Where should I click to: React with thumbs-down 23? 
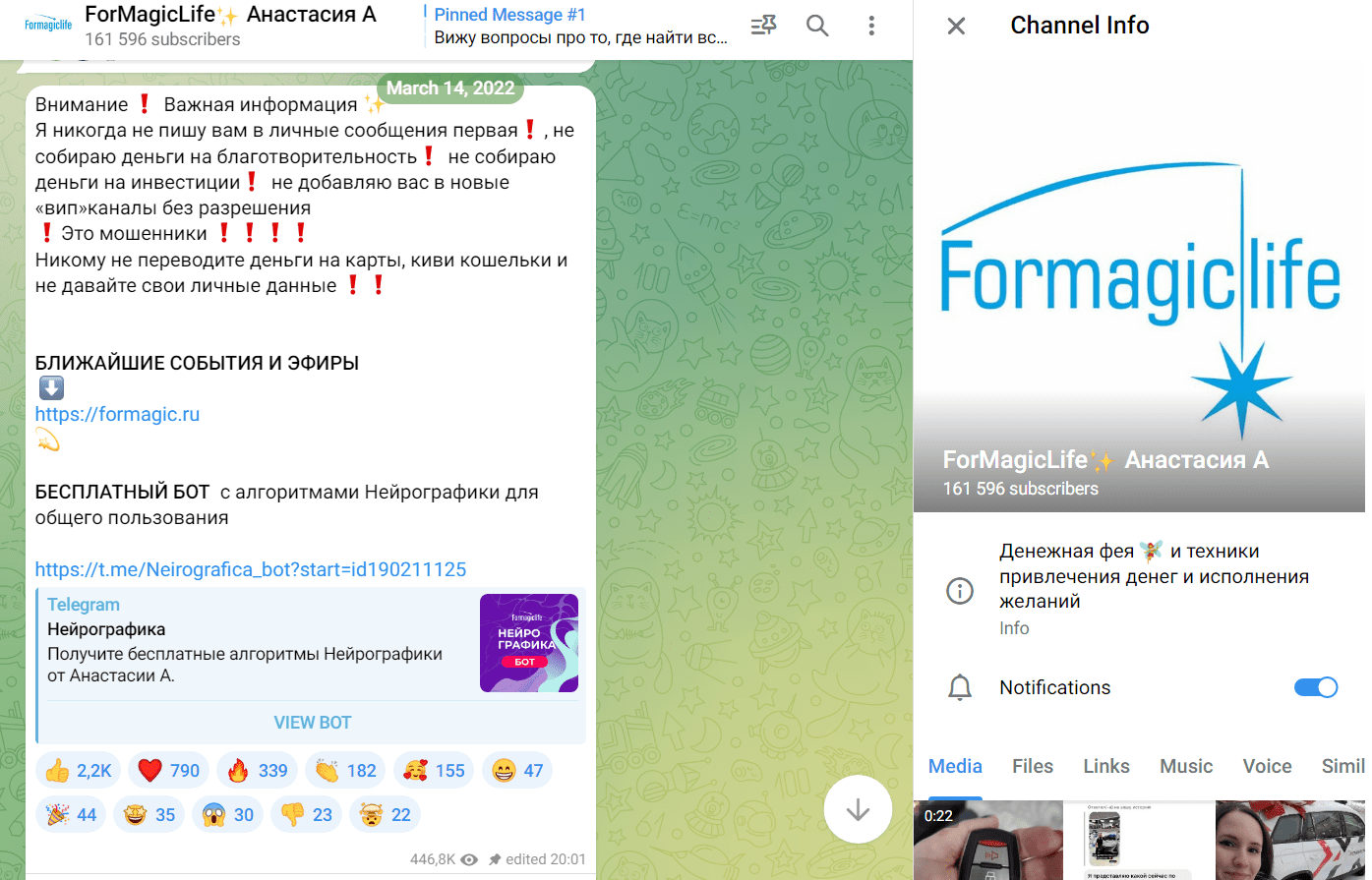pos(307,814)
